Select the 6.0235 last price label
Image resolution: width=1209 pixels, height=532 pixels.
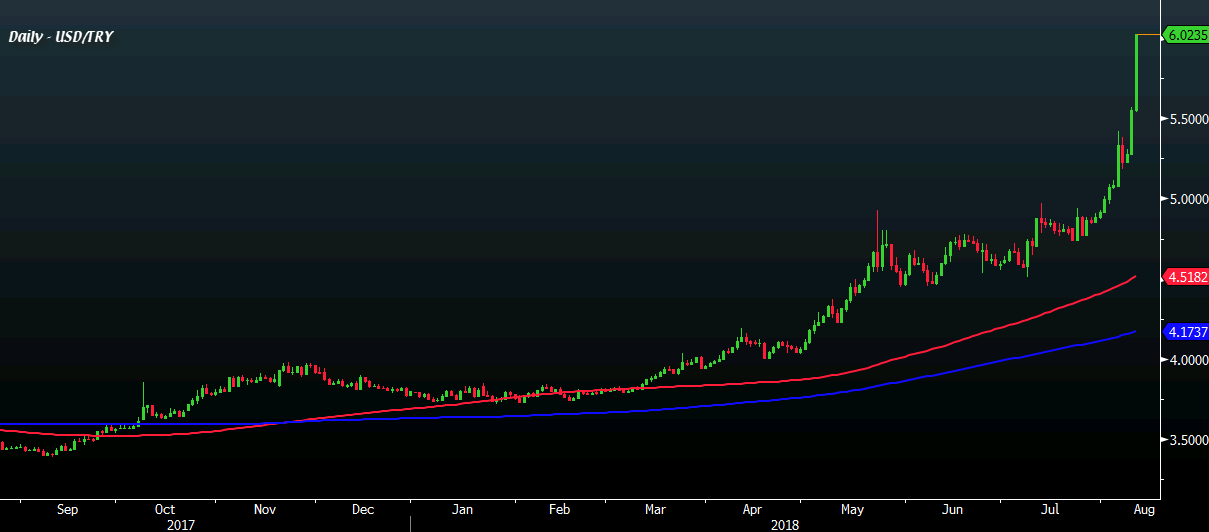[x=1187, y=35]
